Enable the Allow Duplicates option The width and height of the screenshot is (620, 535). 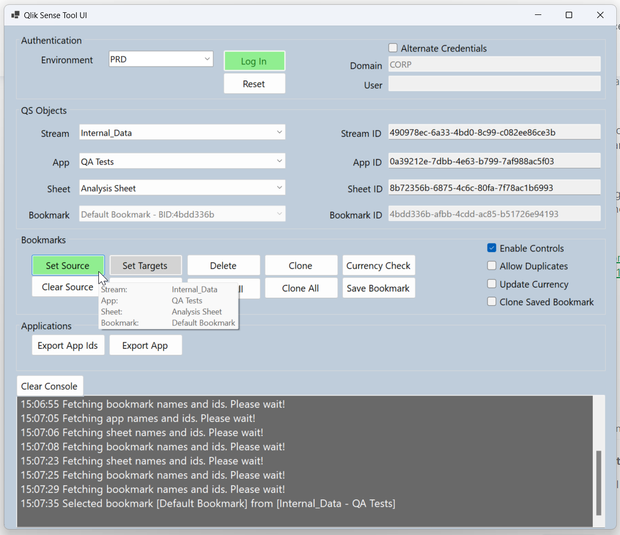point(492,266)
